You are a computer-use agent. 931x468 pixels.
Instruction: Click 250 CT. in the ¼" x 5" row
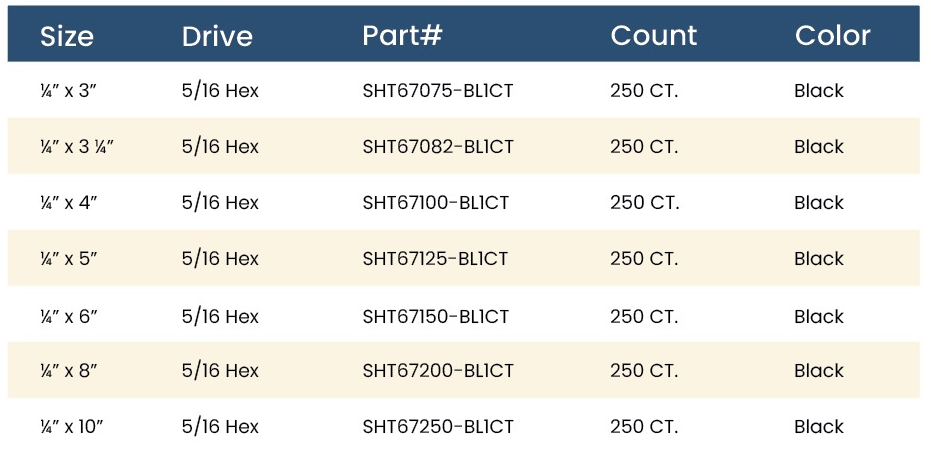[644, 258]
